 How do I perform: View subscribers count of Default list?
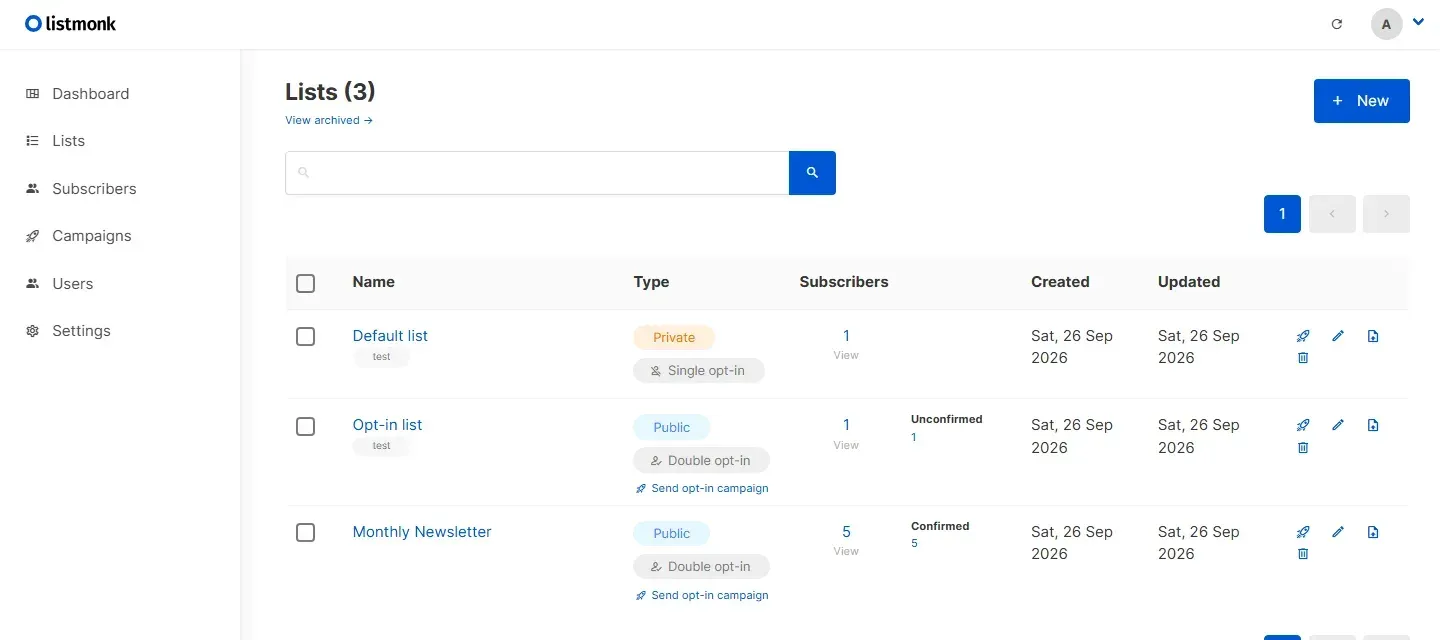[846, 336]
